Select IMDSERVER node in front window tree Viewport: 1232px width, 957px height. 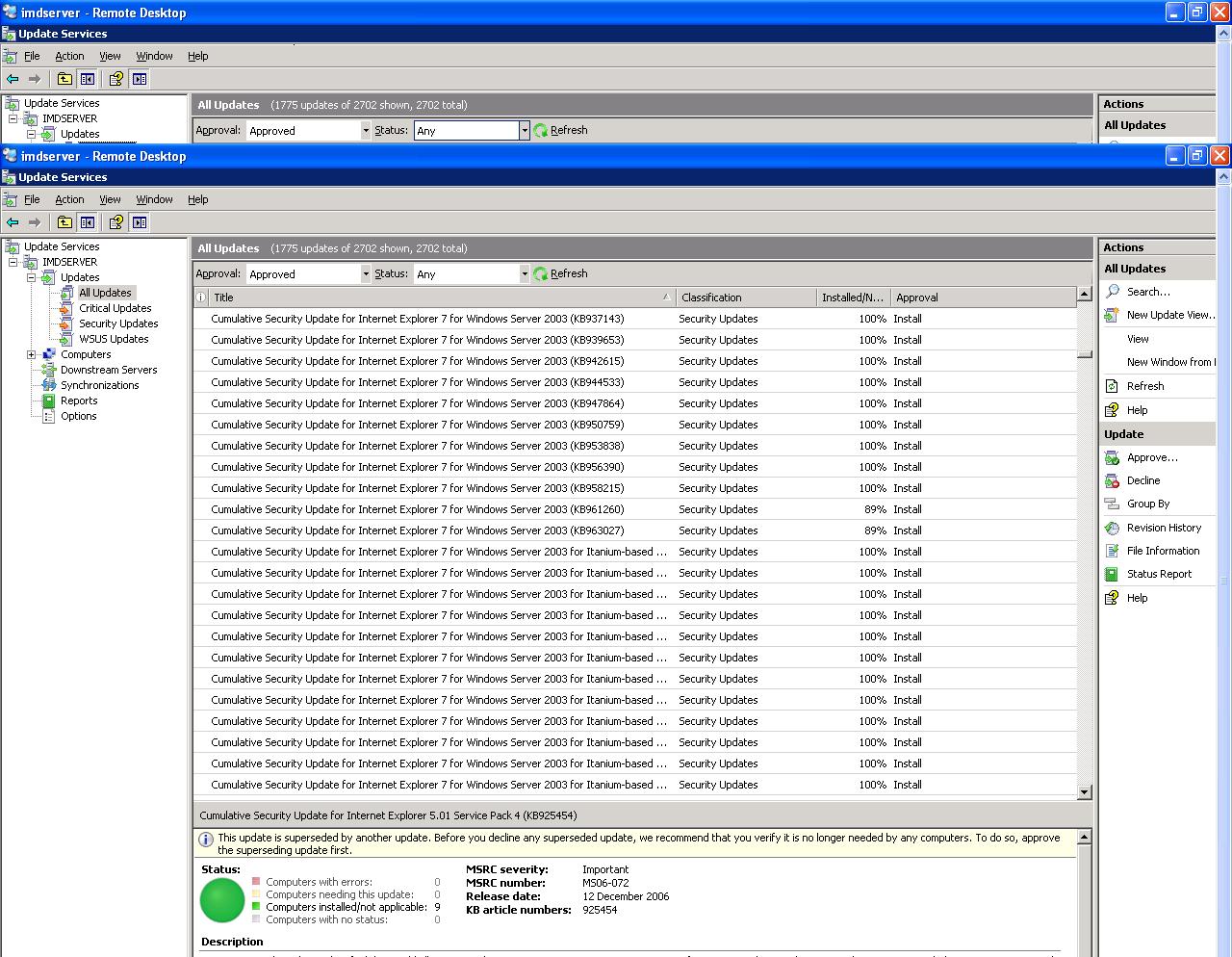[69, 262]
